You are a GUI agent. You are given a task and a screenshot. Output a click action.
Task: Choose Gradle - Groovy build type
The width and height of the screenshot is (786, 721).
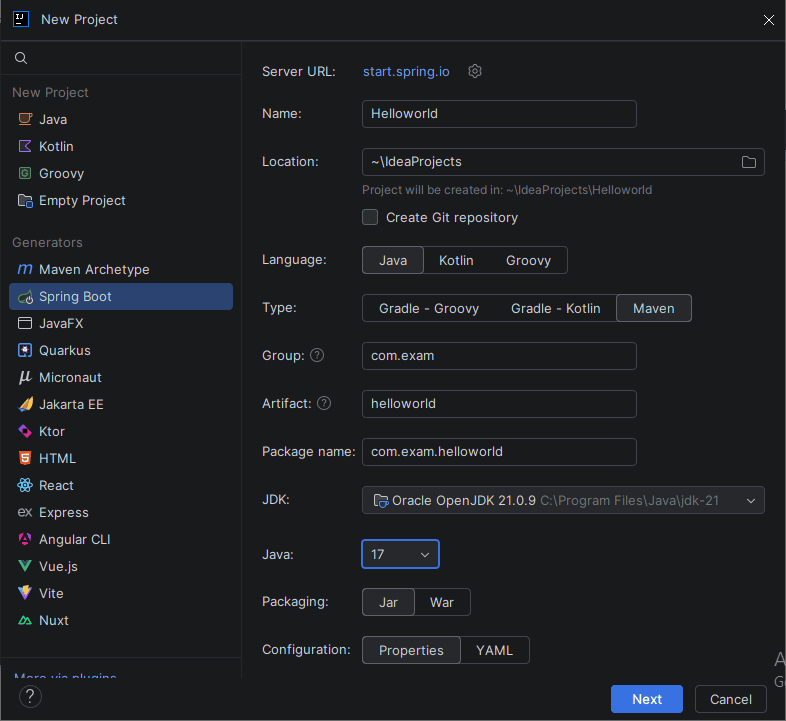point(429,308)
